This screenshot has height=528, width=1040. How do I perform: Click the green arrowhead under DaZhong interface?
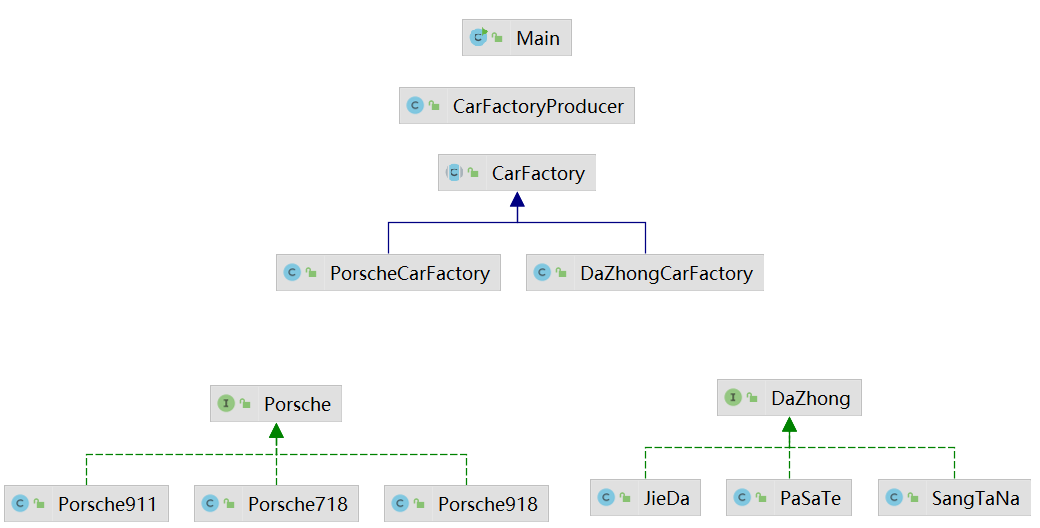point(789,425)
